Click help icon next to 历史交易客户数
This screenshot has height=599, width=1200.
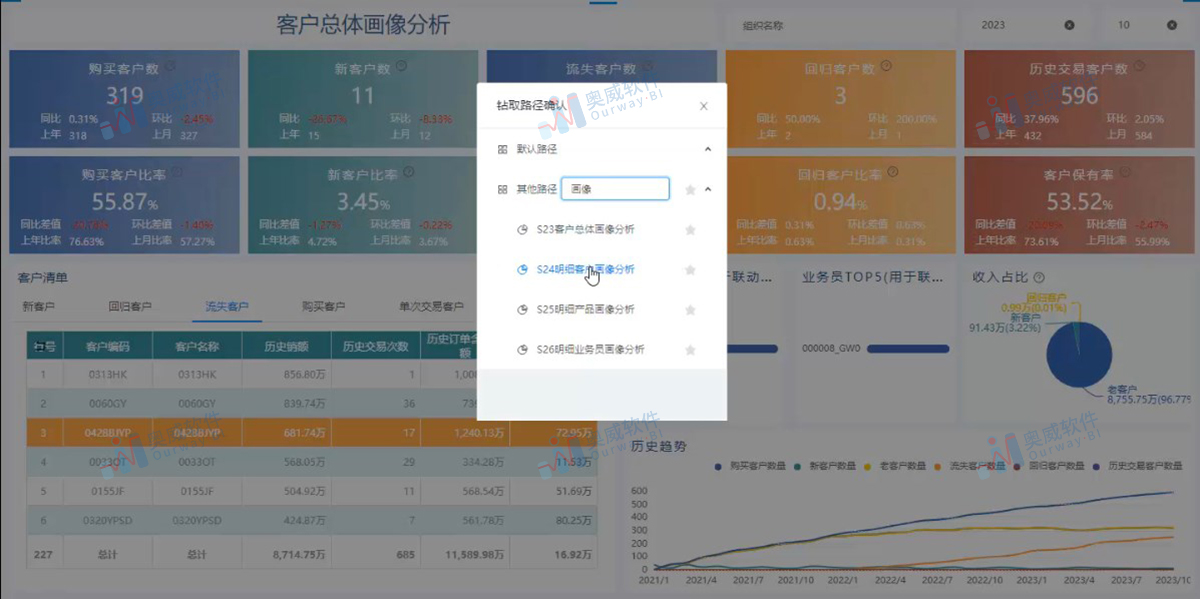[1138, 66]
